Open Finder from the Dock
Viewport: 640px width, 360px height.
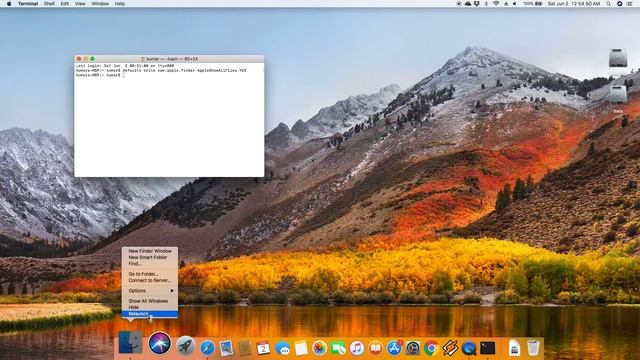pyautogui.click(x=130, y=342)
